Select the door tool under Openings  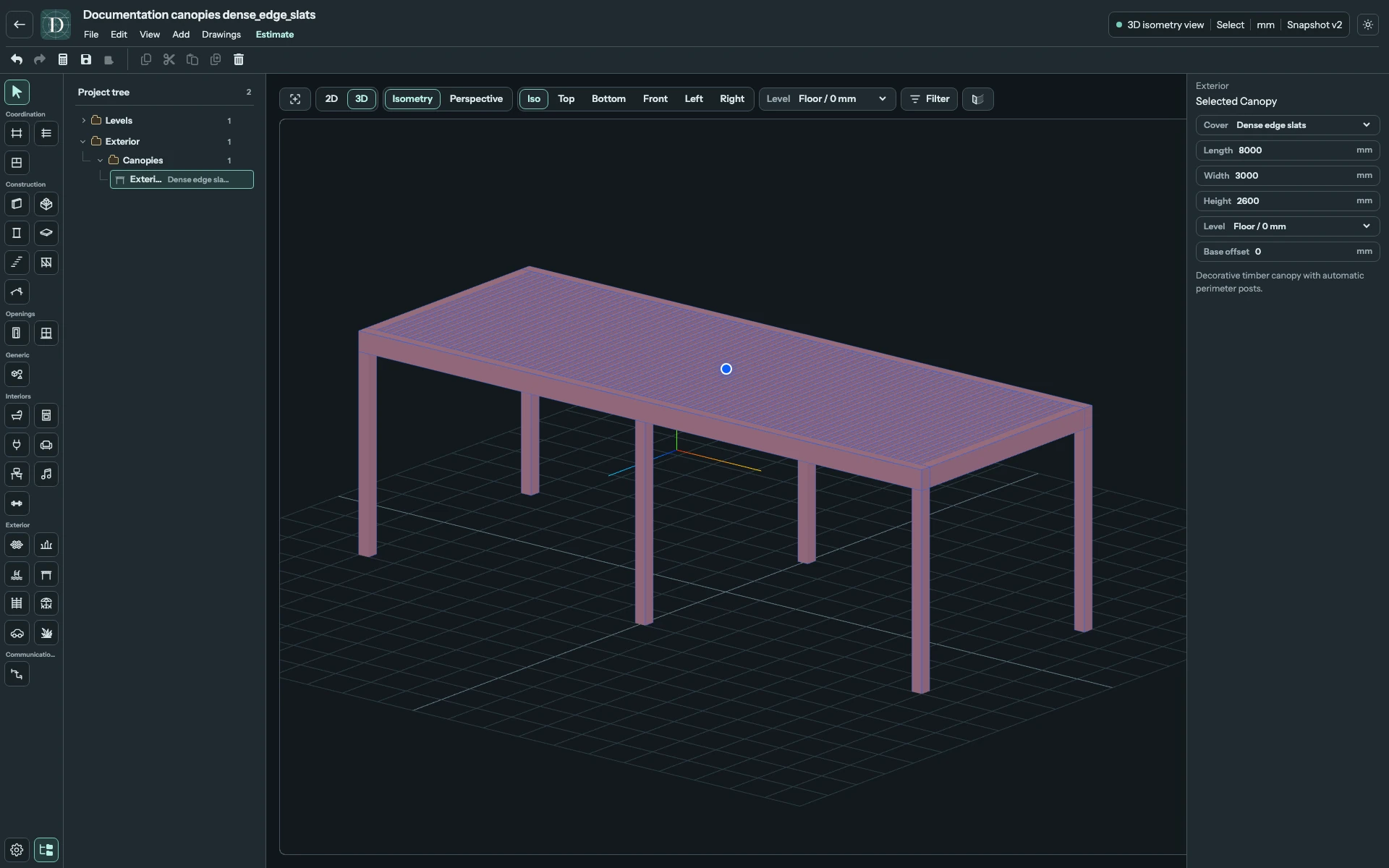pos(17,333)
